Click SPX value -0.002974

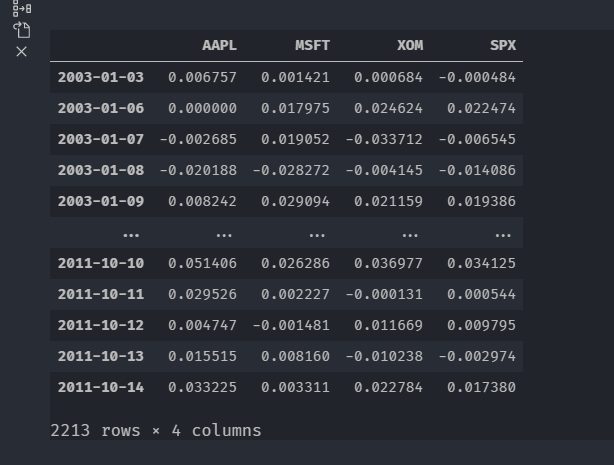click(477, 356)
